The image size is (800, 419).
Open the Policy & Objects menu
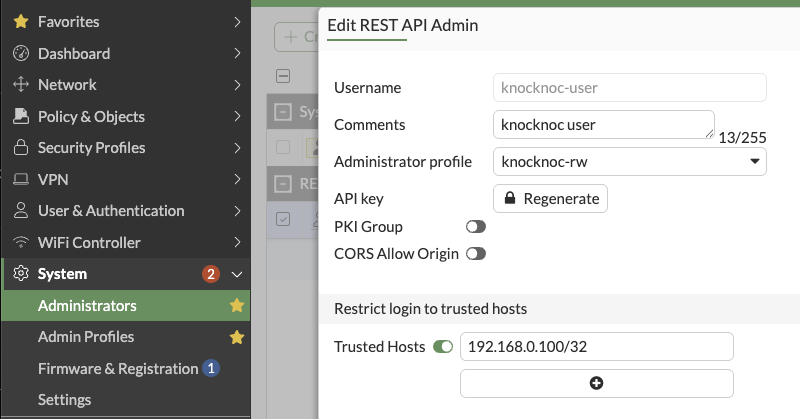tap(91, 117)
